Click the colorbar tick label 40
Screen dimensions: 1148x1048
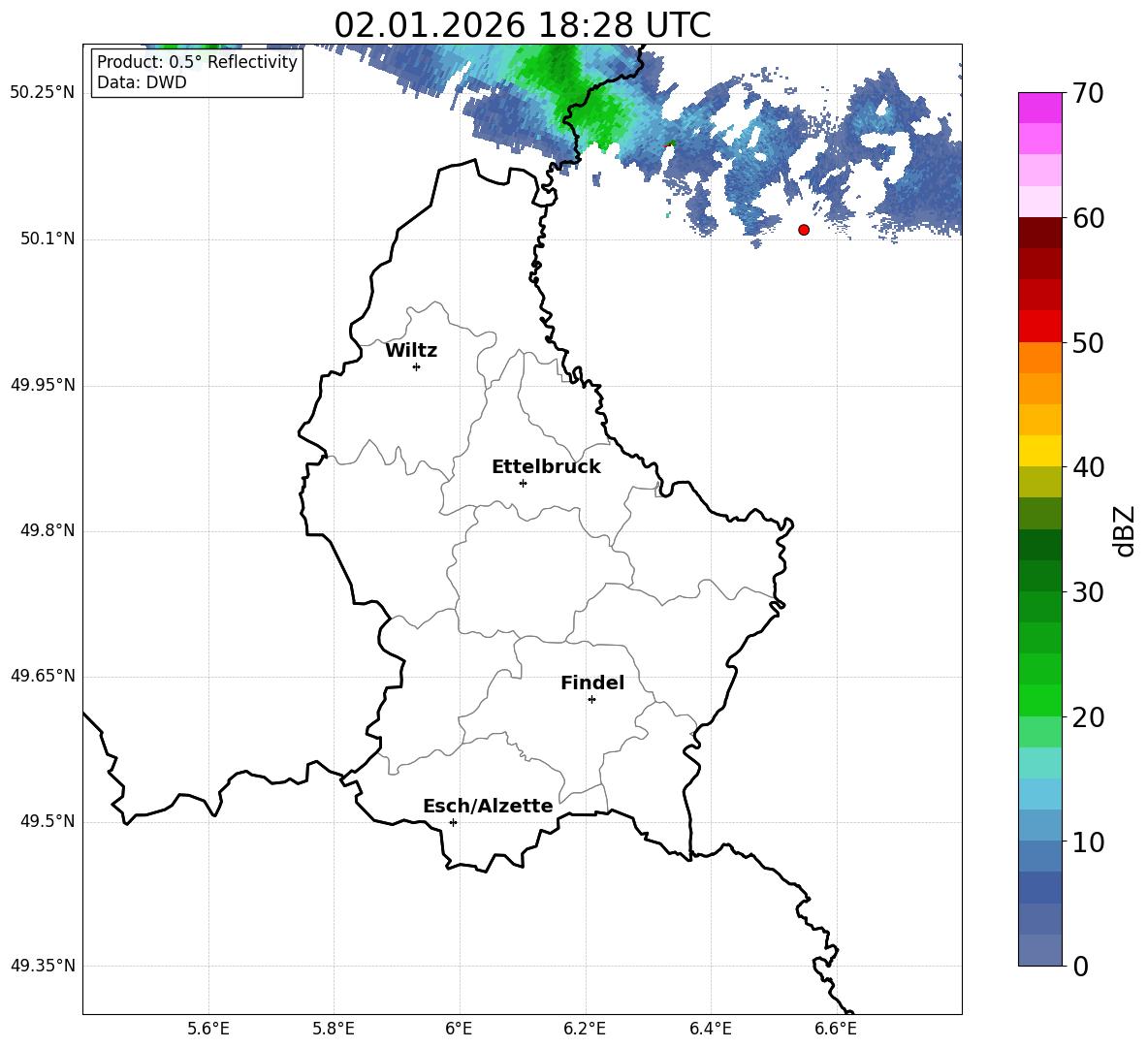pos(1088,467)
